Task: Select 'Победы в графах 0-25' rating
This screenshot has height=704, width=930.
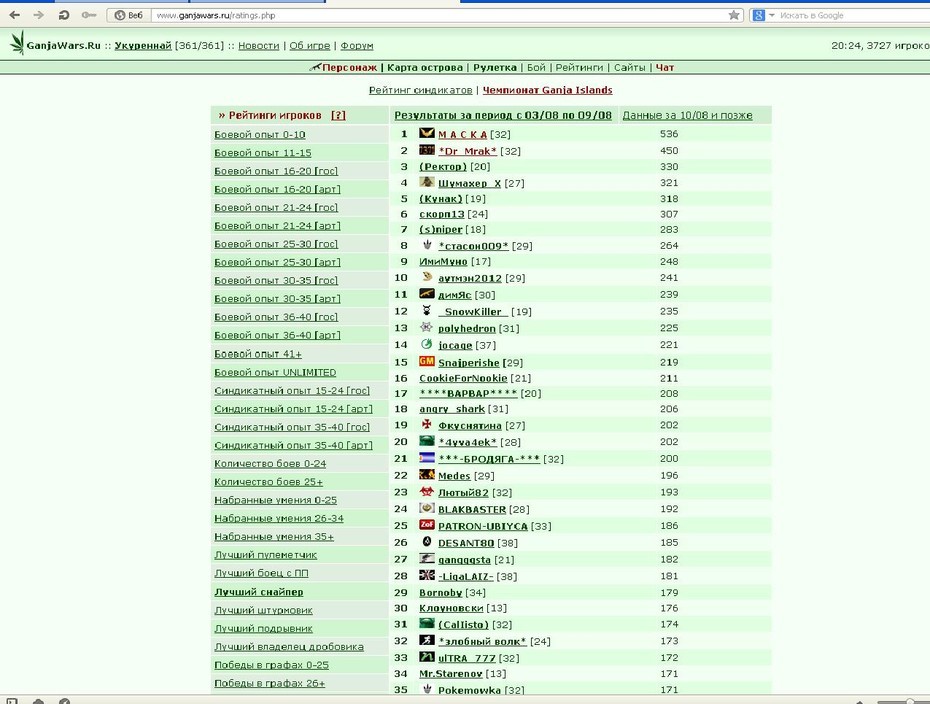Action: pos(272,665)
